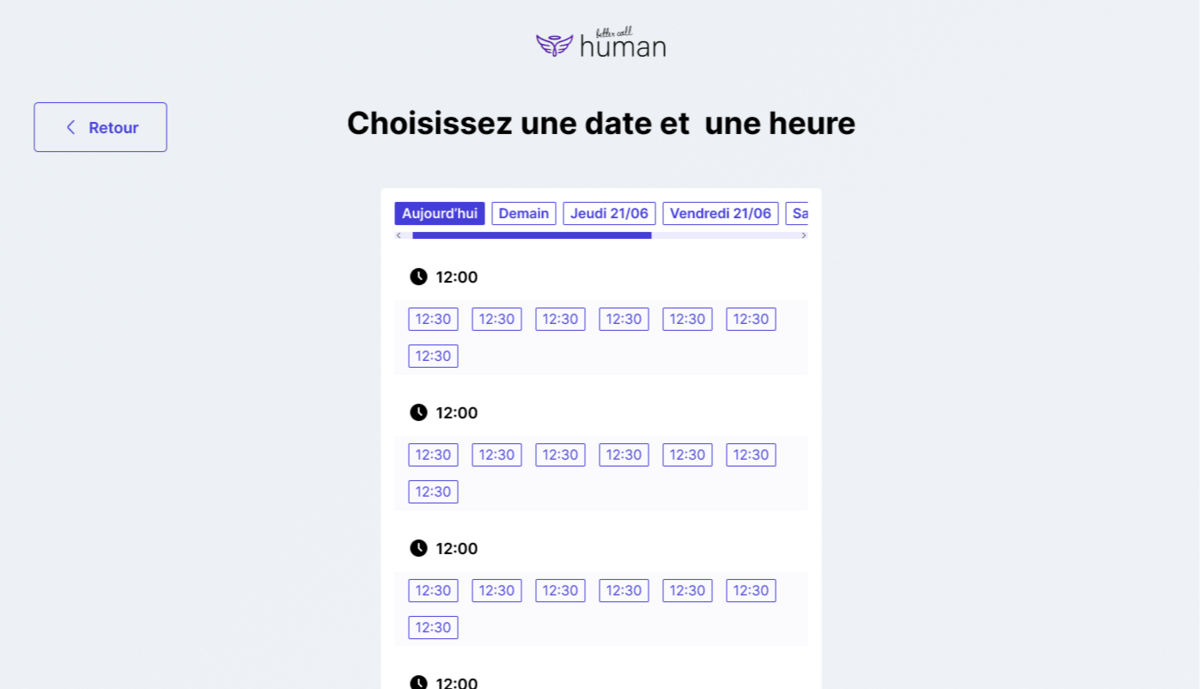Click the clock icon of first 12:00 section

(418, 277)
